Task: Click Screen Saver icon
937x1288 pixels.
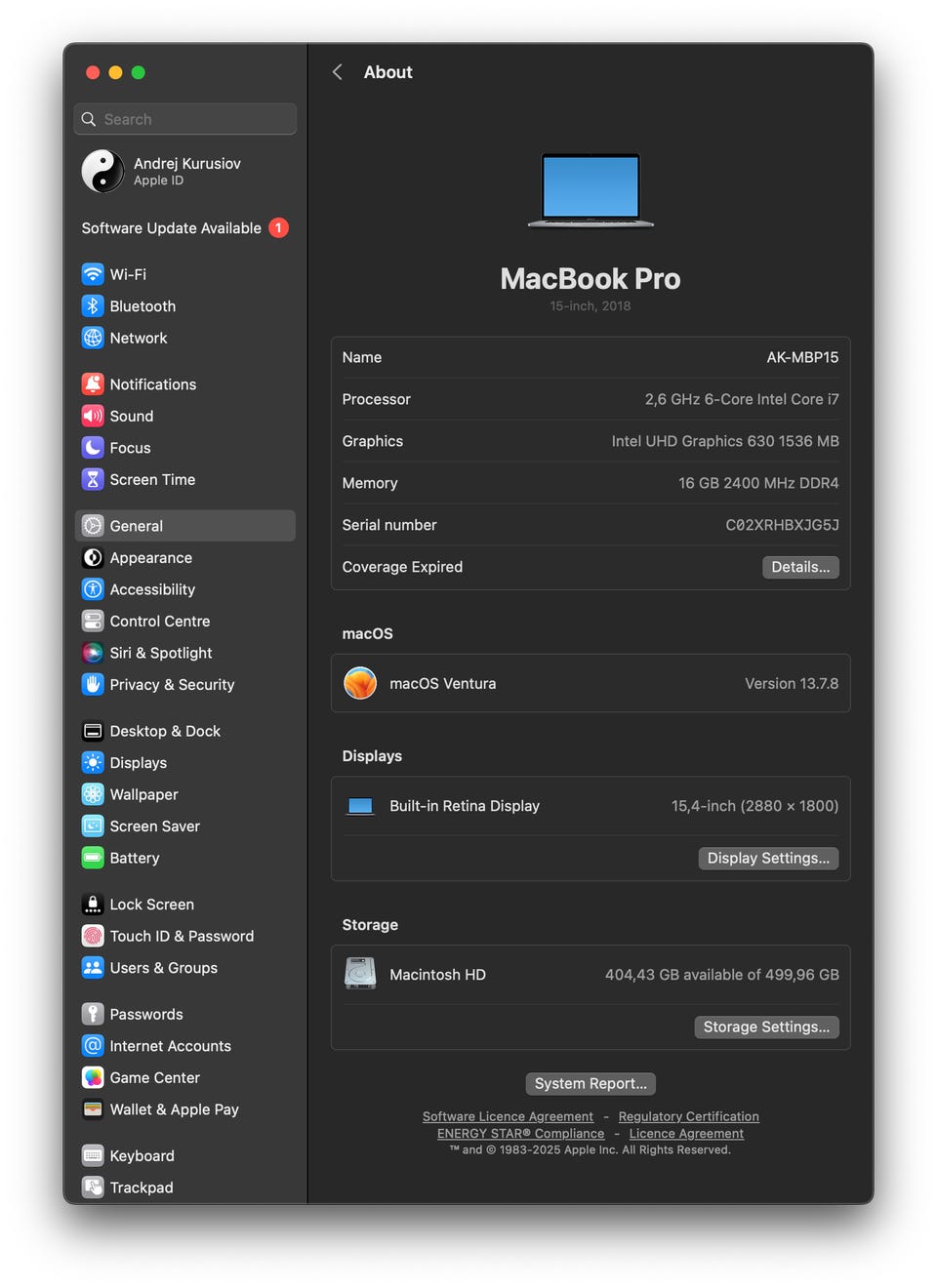Action: 93,826
